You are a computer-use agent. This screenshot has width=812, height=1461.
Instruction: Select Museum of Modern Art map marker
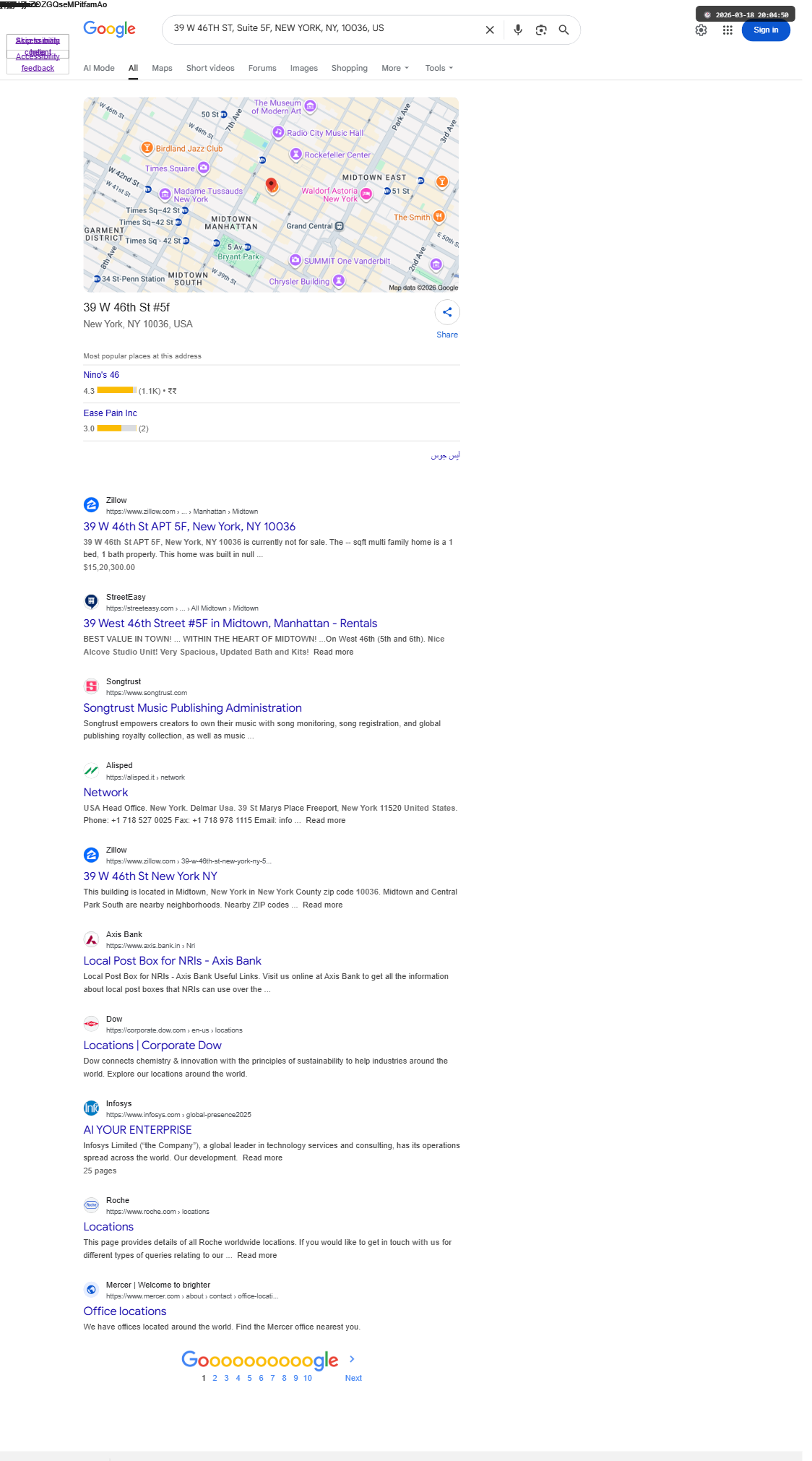click(x=310, y=106)
